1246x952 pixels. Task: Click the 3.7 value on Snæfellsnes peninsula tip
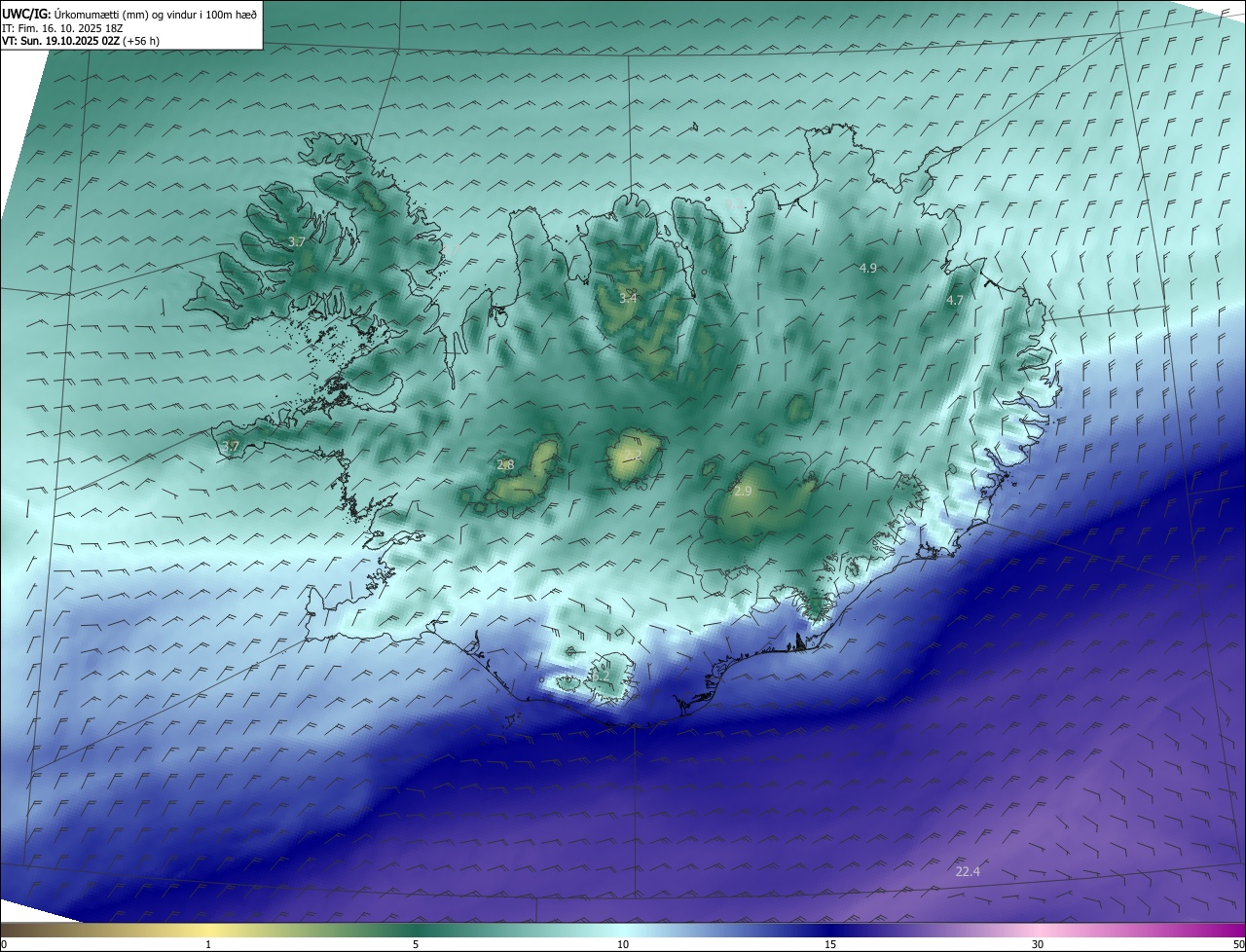(x=231, y=446)
